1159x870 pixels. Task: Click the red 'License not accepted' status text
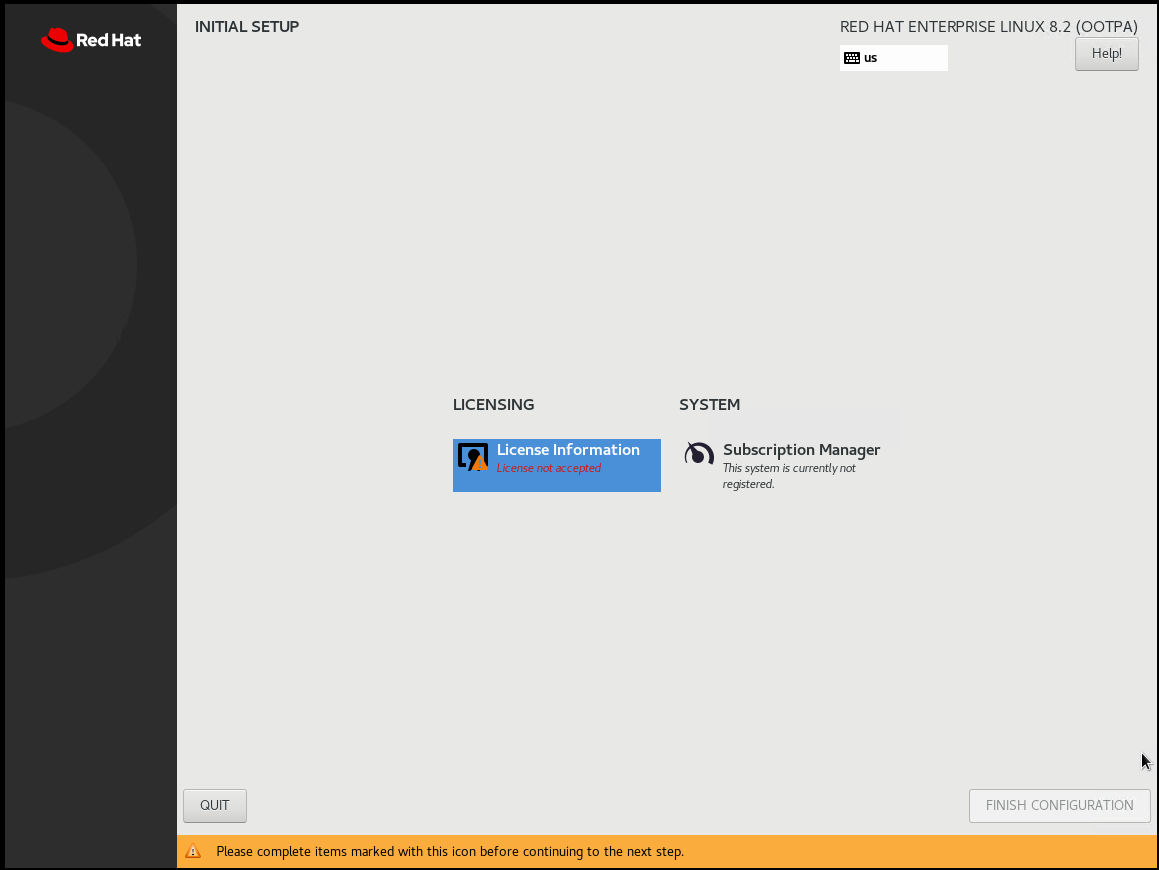549,468
